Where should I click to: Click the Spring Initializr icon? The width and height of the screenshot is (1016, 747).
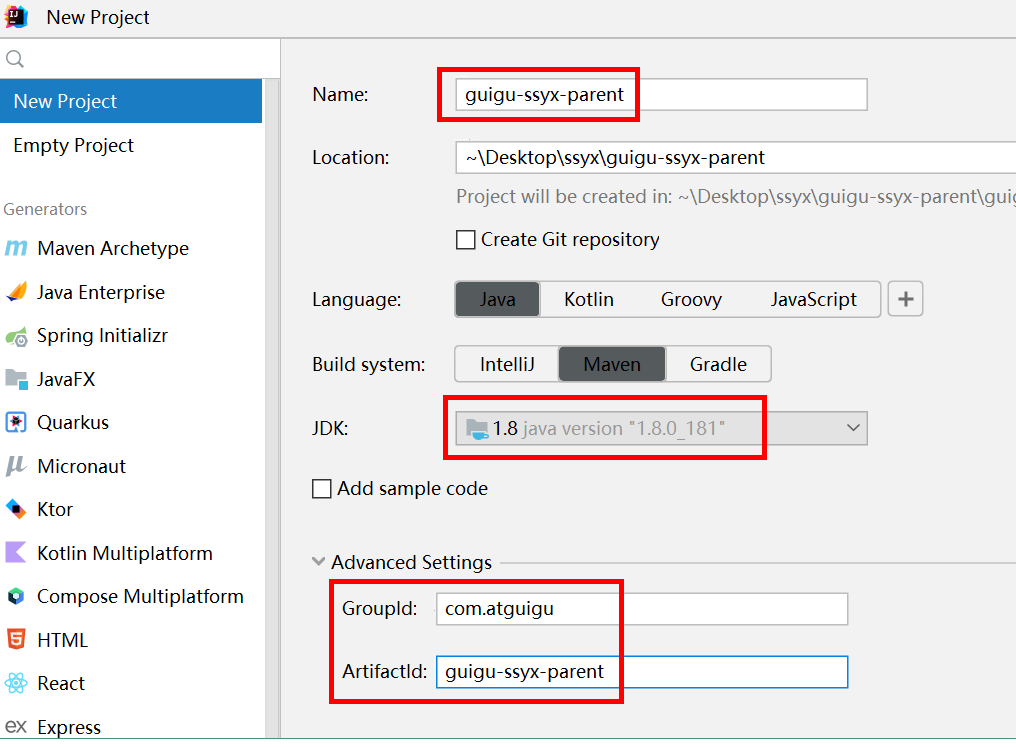click(x=16, y=336)
